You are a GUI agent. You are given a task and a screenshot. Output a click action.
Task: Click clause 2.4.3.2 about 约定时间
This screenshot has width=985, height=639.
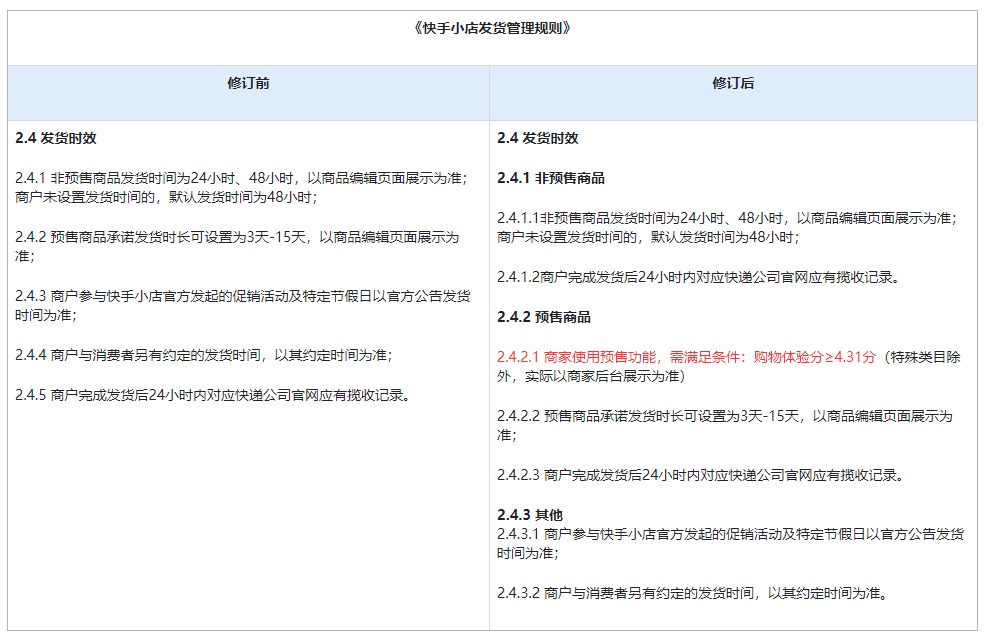click(693, 593)
